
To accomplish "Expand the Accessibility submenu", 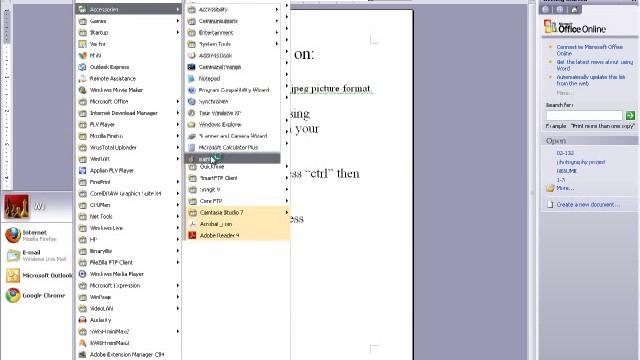I will [x=233, y=9].
